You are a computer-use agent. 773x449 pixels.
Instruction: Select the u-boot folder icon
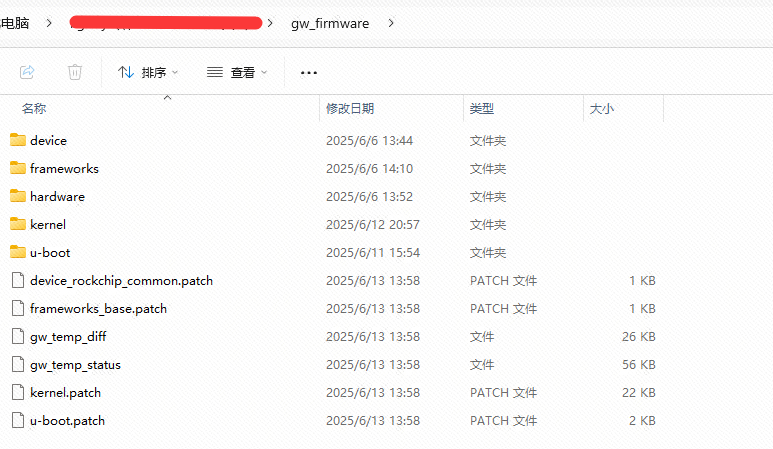point(18,252)
